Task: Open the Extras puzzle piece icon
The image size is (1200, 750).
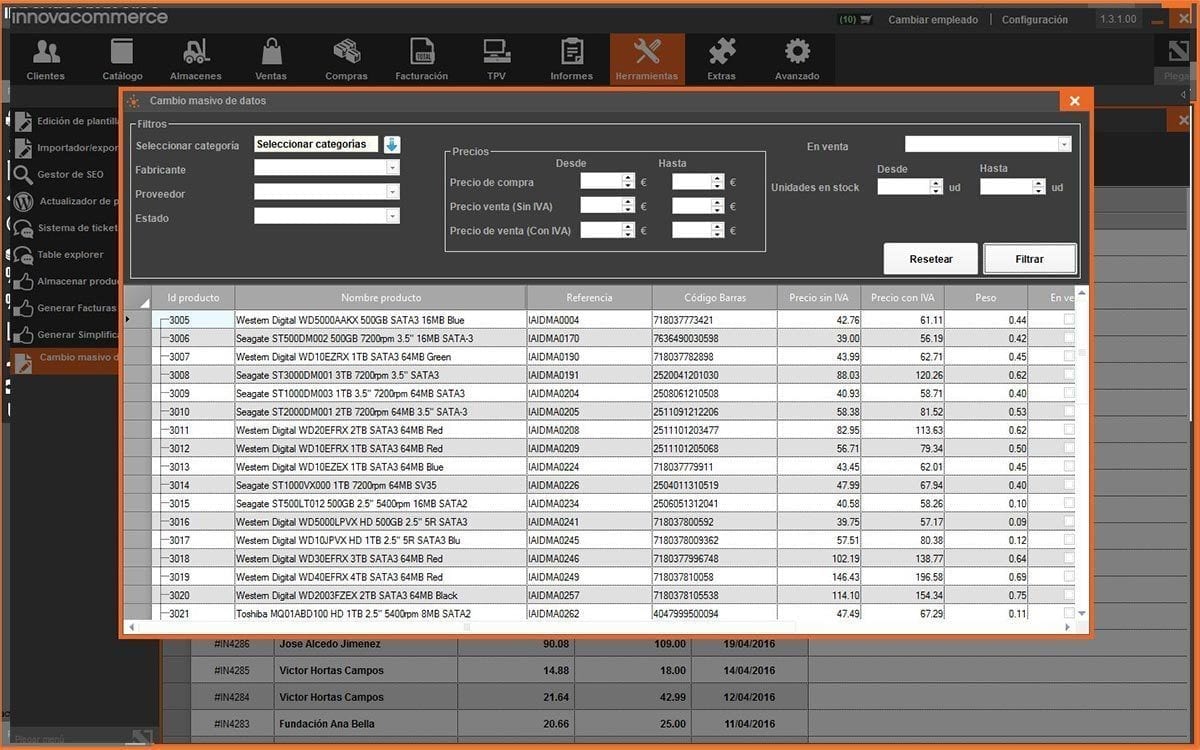Action: click(721, 53)
